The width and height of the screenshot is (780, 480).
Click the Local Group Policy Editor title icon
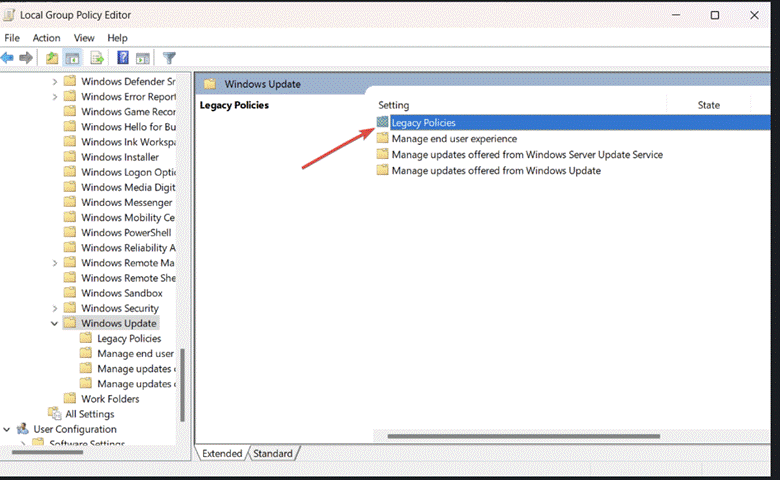tap(8, 15)
